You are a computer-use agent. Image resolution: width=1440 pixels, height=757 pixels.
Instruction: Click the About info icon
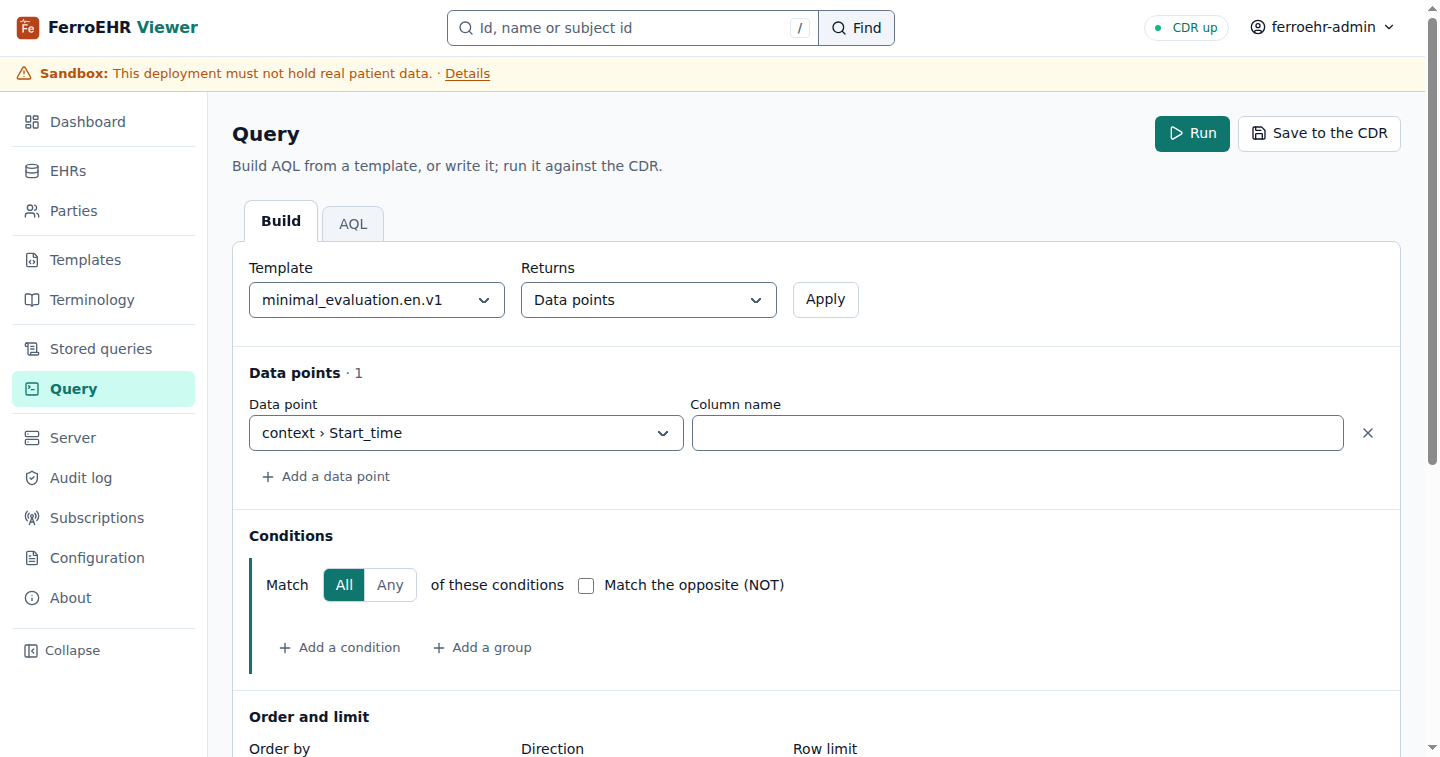(x=32, y=598)
